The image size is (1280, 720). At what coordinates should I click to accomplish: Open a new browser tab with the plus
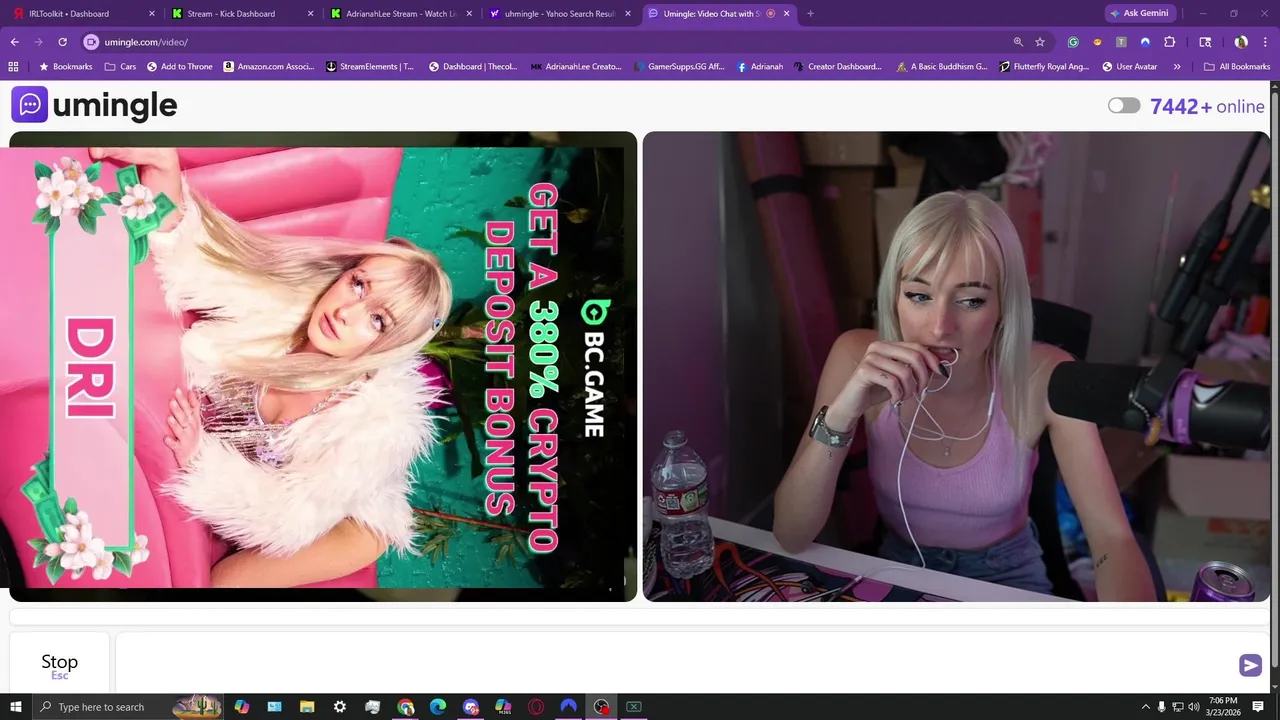[x=810, y=14]
